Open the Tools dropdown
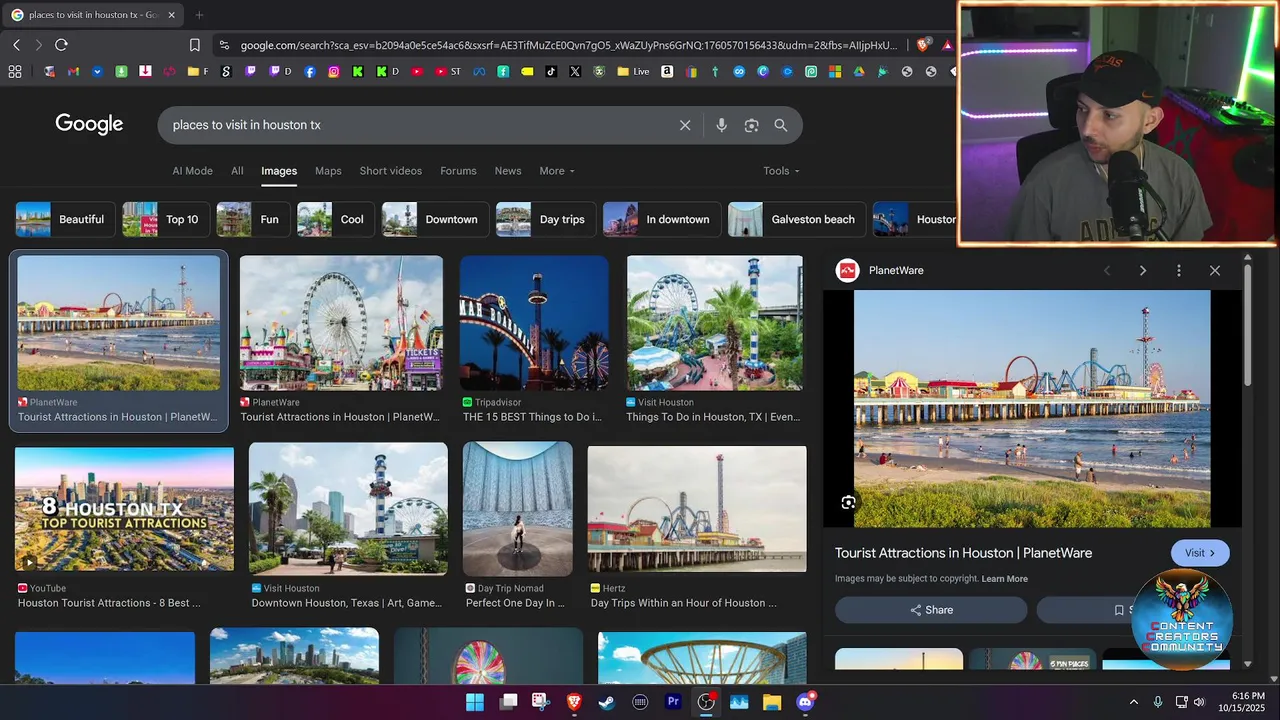Image resolution: width=1280 pixels, height=720 pixels. [781, 171]
